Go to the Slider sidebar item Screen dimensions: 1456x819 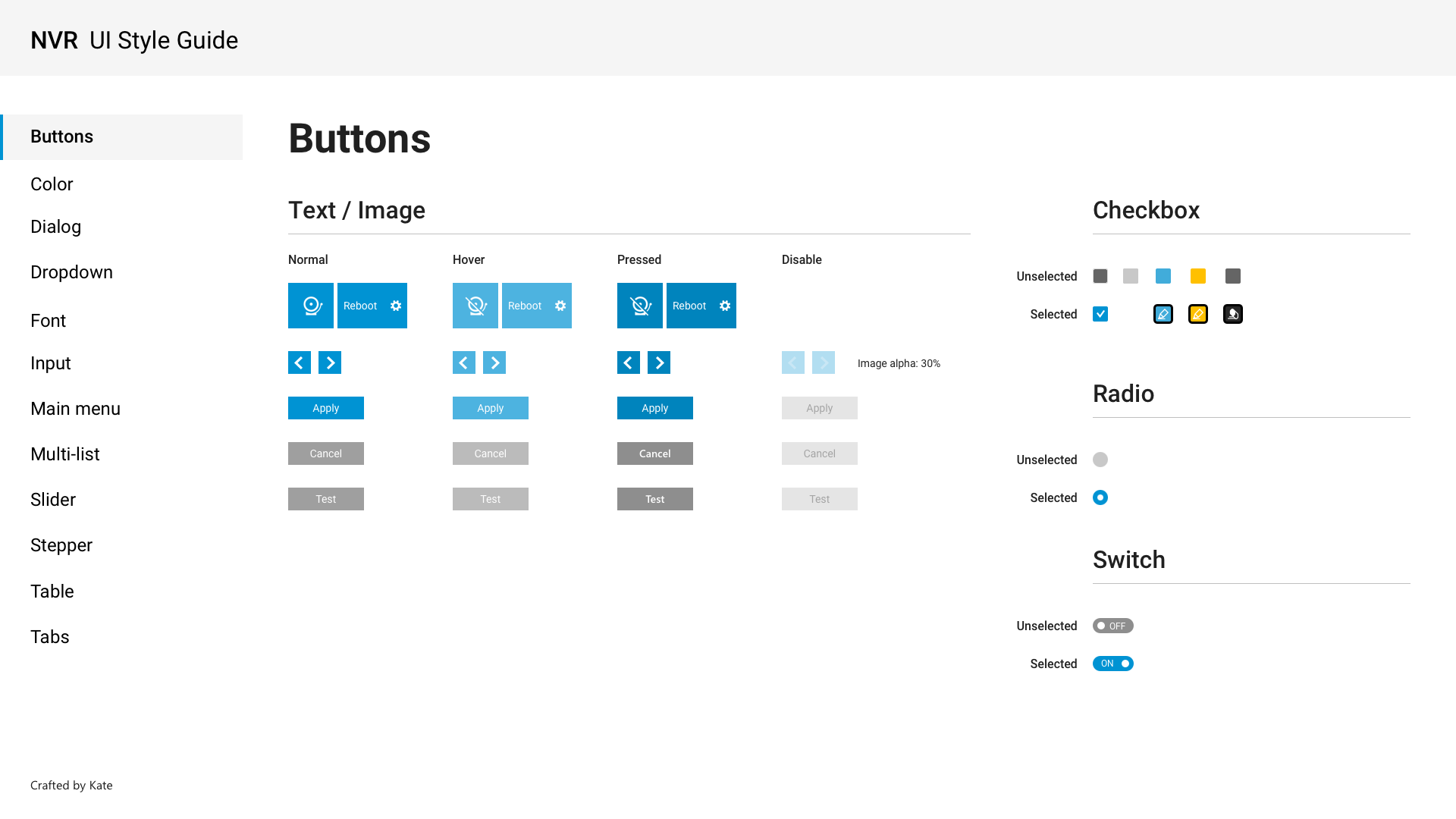53,500
